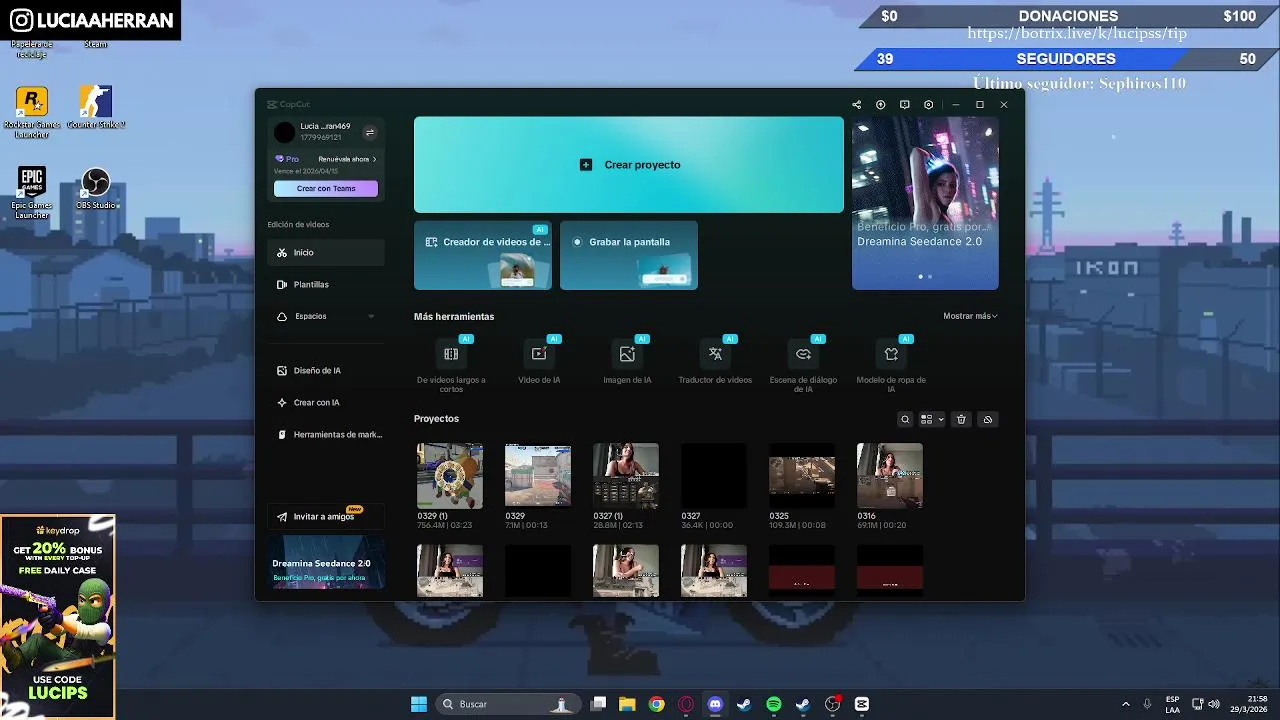Viewport: 1280px width, 720px height.
Task: Open project thumbnail '0325'
Action: (802, 476)
